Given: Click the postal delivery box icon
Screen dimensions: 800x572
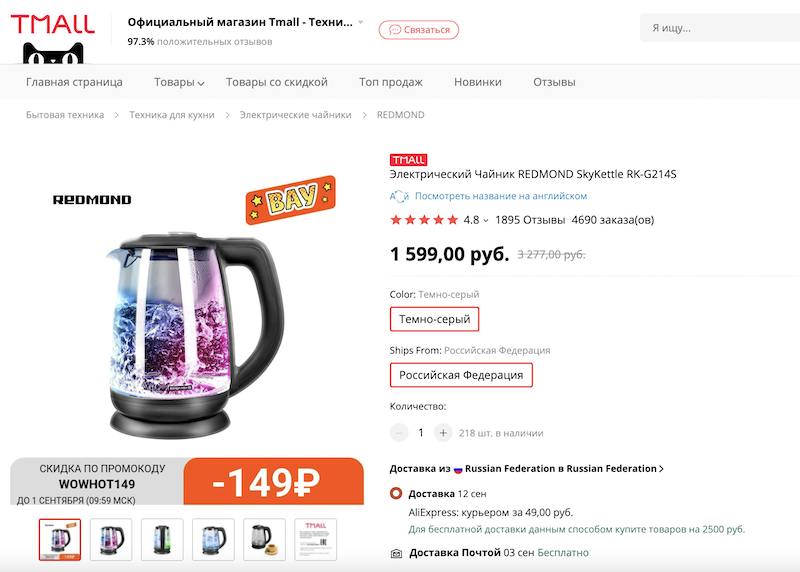Looking at the screenshot, I should point(396,553).
